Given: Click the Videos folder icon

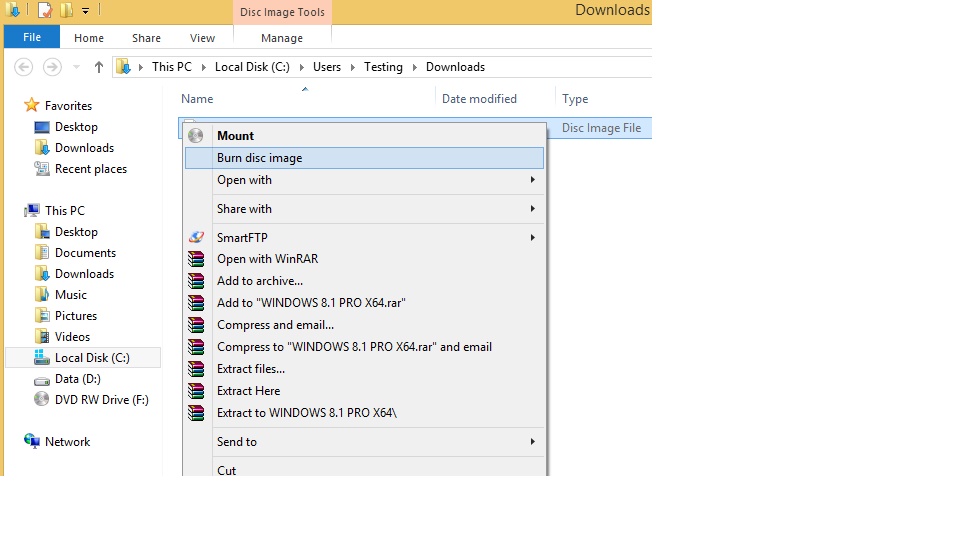Looking at the screenshot, I should click(42, 336).
